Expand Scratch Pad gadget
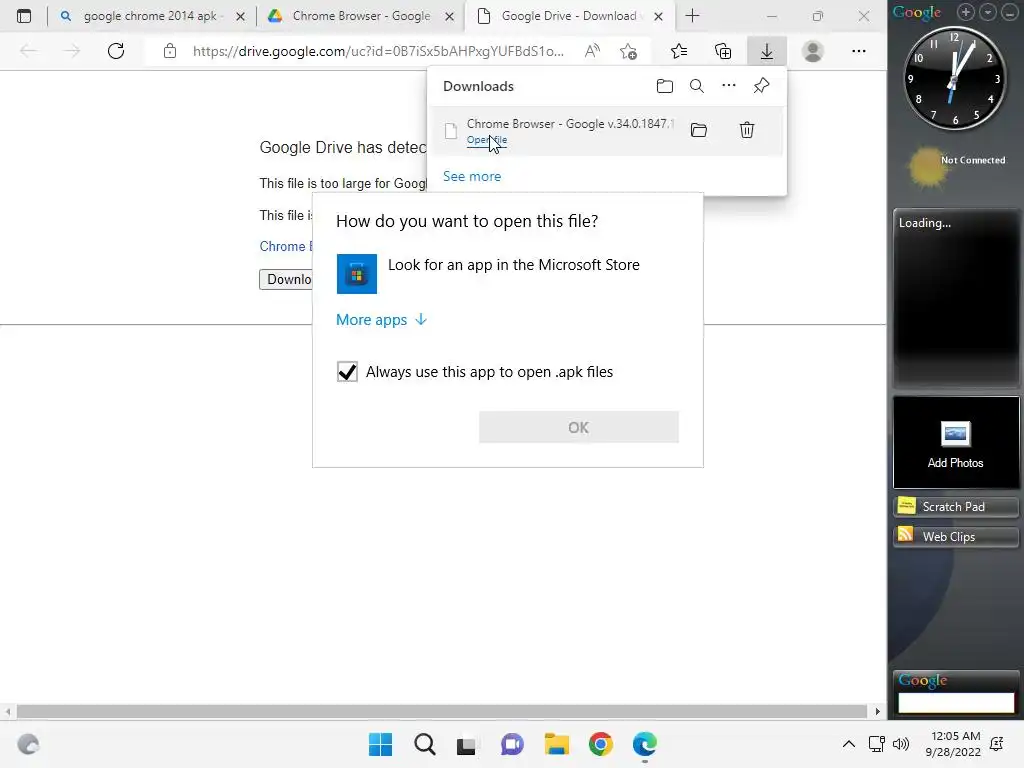Image resolution: width=1024 pixels, height=768 pixels. click(x=955, y=507)
